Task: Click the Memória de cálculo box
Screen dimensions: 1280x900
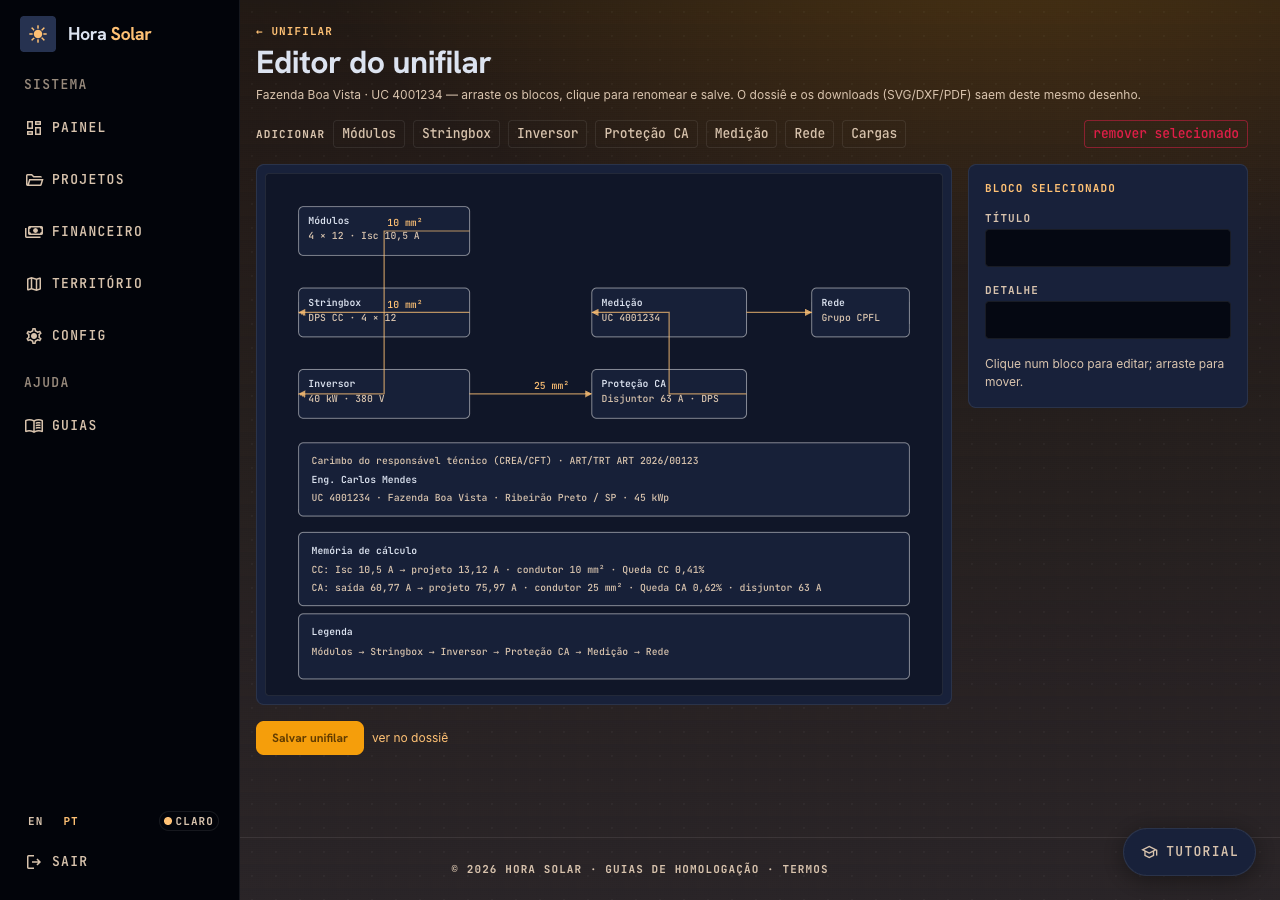Action: pyautogui.click(x=604, y=569)
